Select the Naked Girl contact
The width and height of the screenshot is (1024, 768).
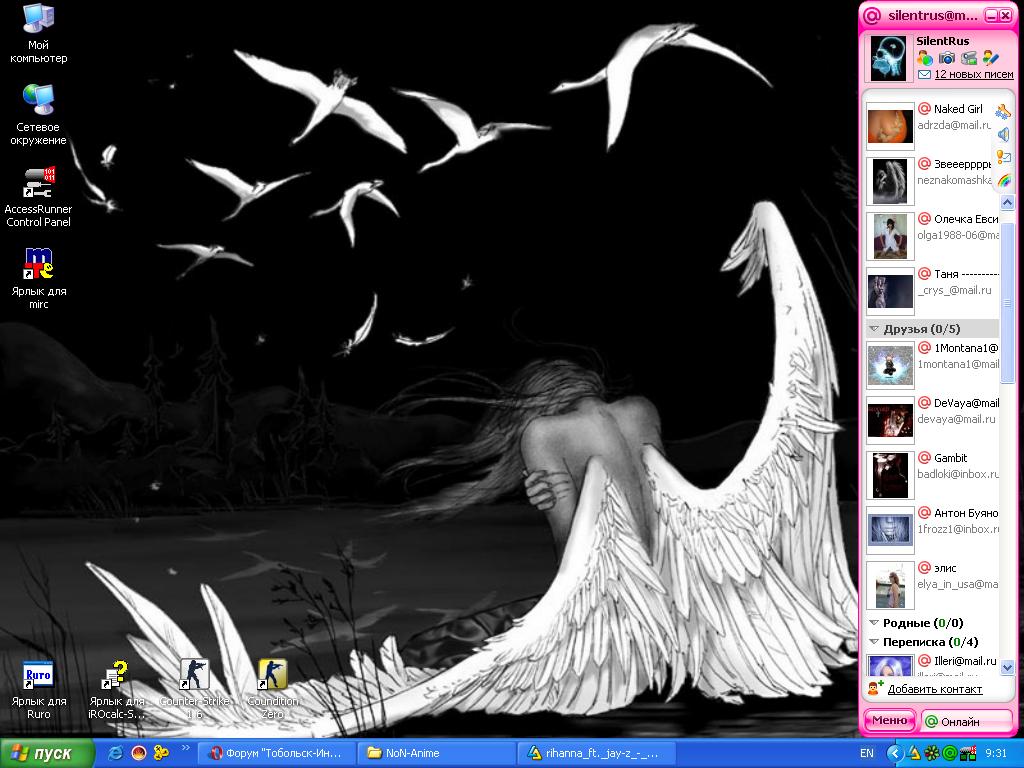931,124
